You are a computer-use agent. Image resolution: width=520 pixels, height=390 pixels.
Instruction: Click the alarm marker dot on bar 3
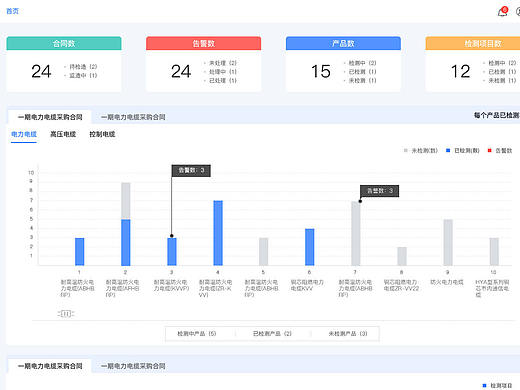point(172,236)
